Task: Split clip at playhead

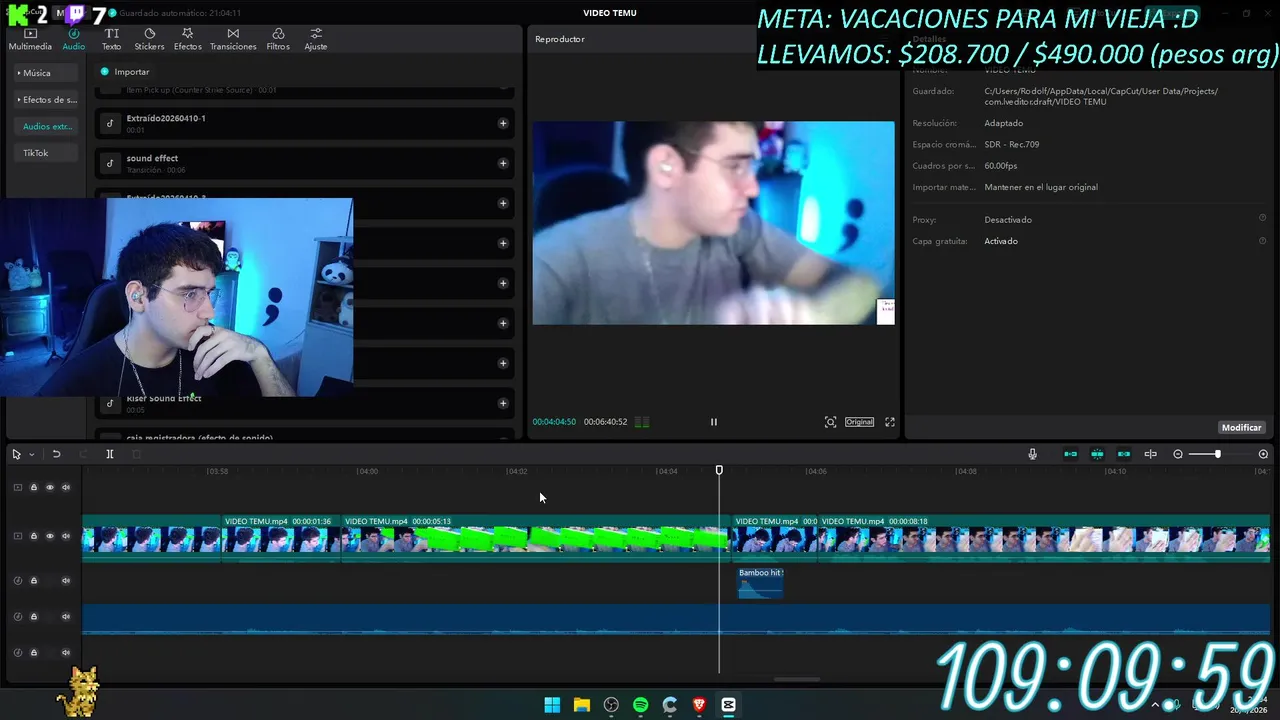Action: pyautogui.click(x=110, y=454)
